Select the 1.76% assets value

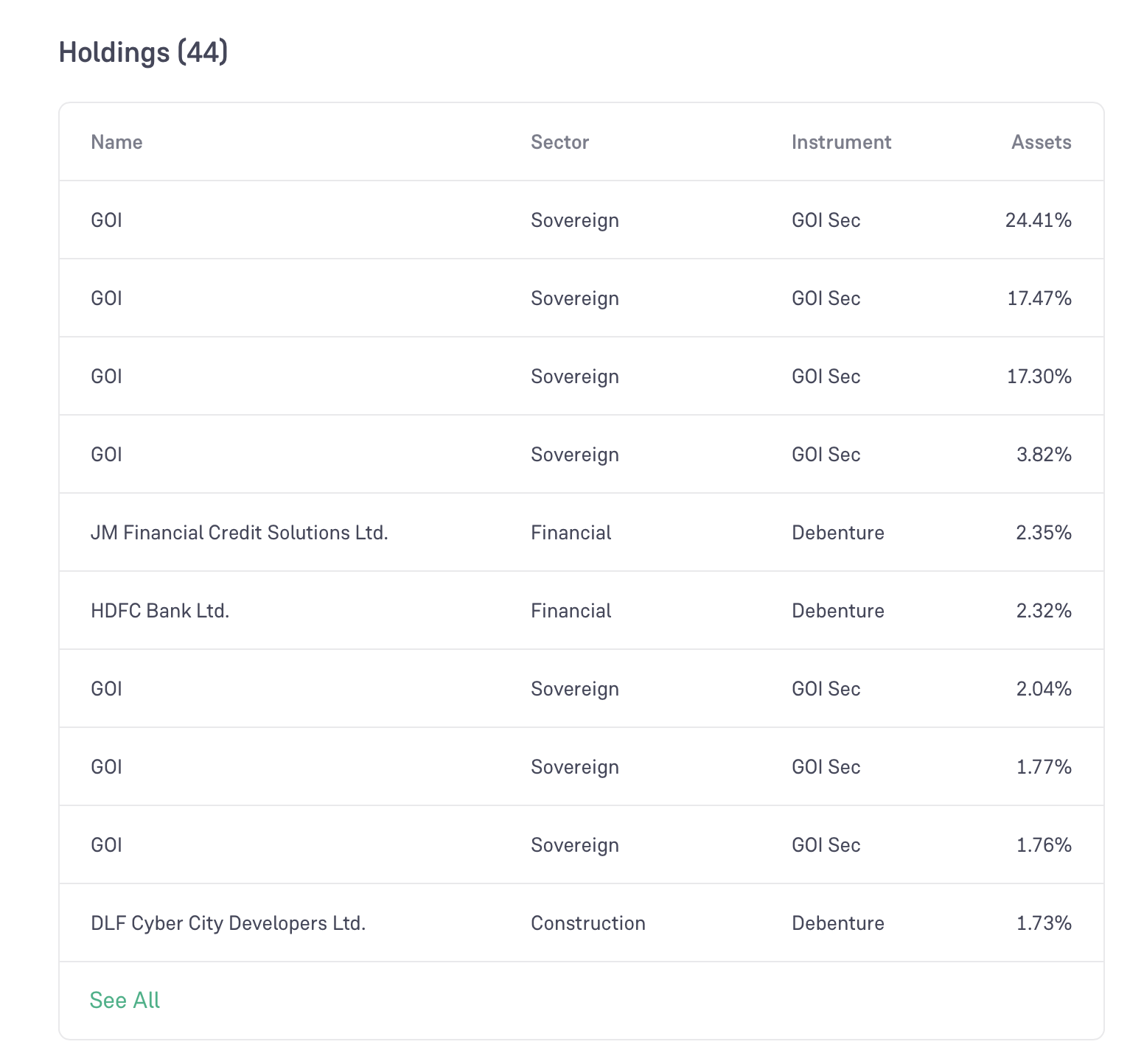click(x=1044, y=845)
